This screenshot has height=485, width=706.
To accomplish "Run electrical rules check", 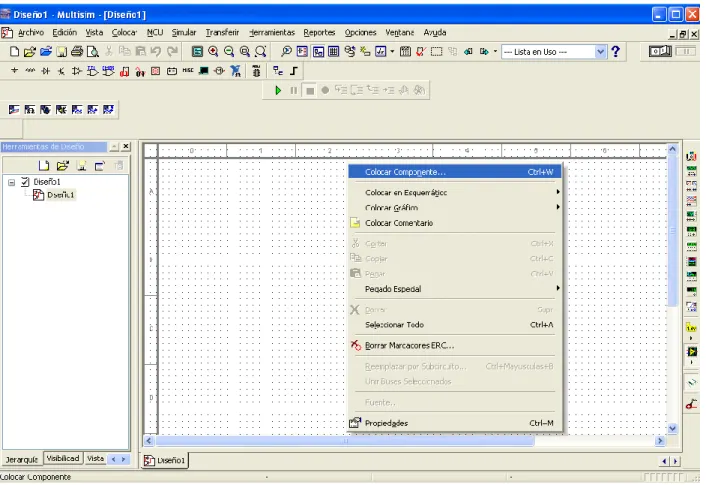I will pyautogui.click(x=420, y=52).
